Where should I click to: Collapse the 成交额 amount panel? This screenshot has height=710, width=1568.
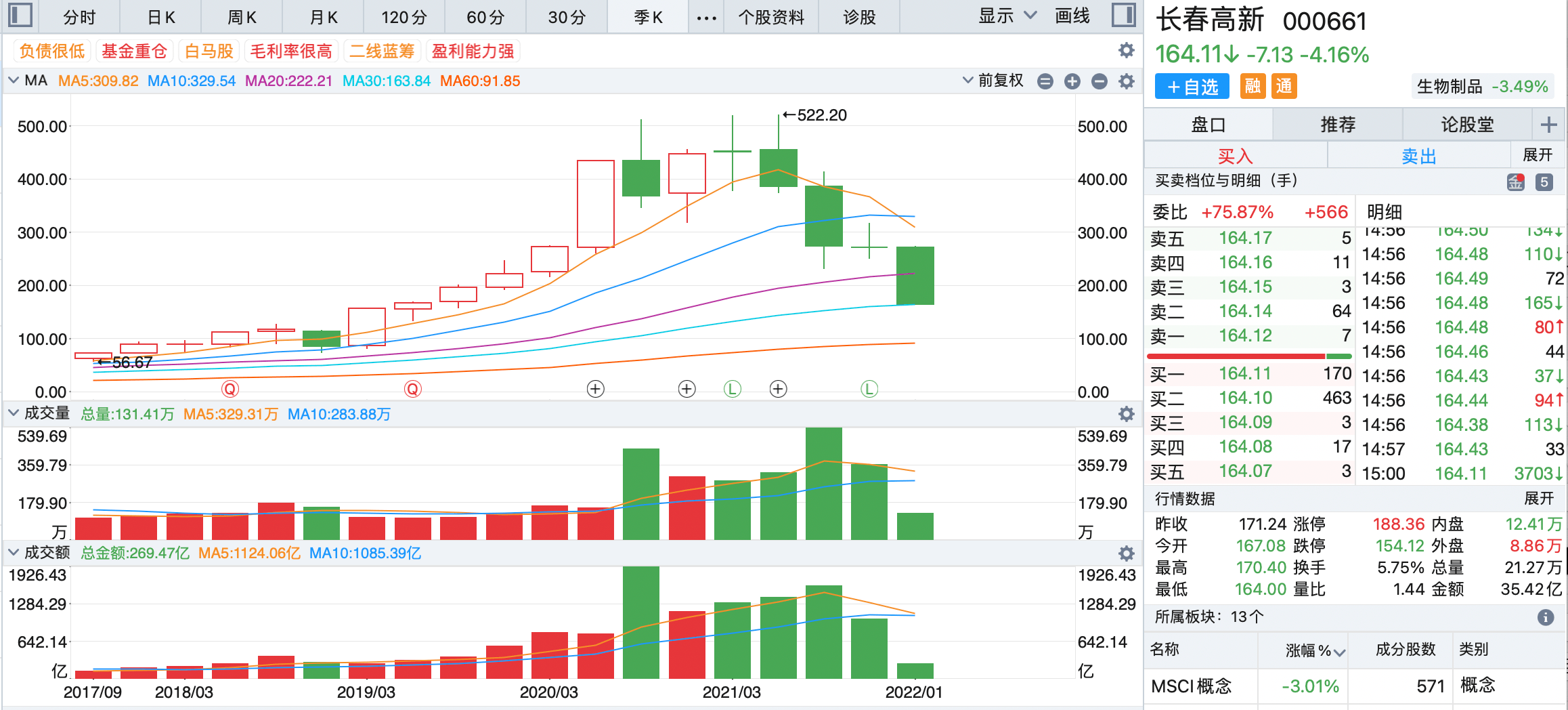[x=14, y=553]
